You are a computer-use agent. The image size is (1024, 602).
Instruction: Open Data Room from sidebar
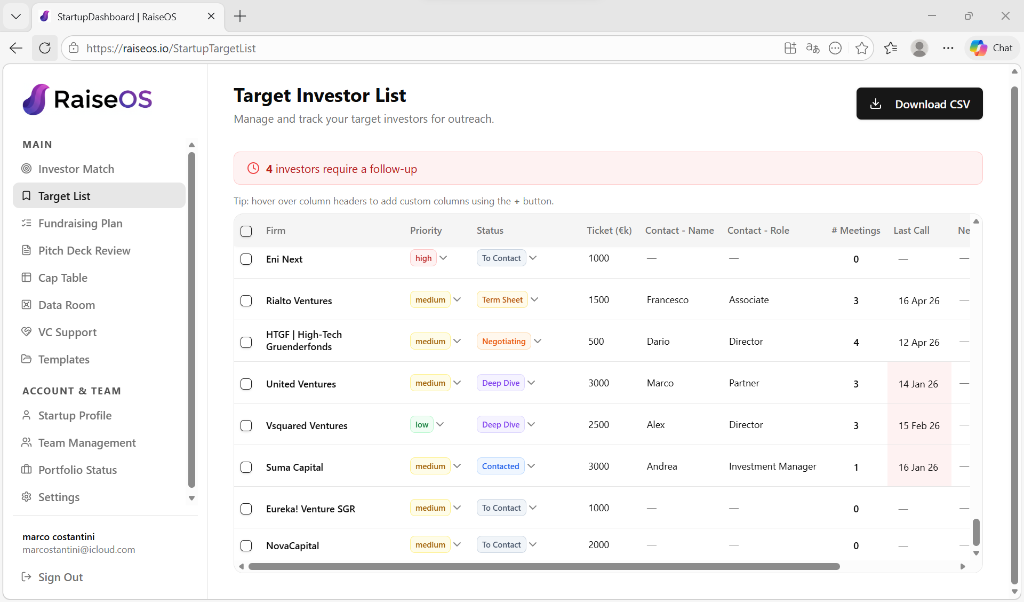[66, 305]
